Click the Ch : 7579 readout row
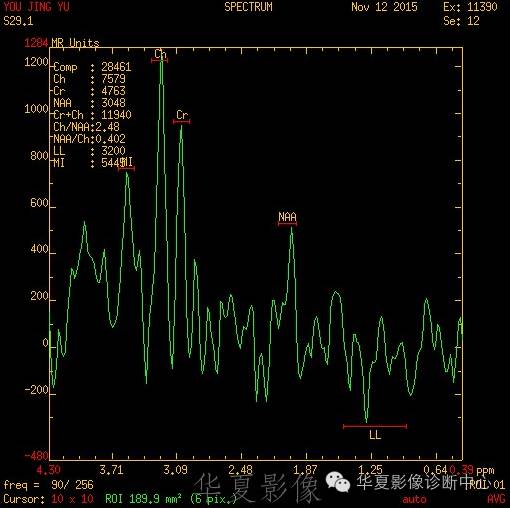This screenshot has width=510, height=508. [89, 79]
